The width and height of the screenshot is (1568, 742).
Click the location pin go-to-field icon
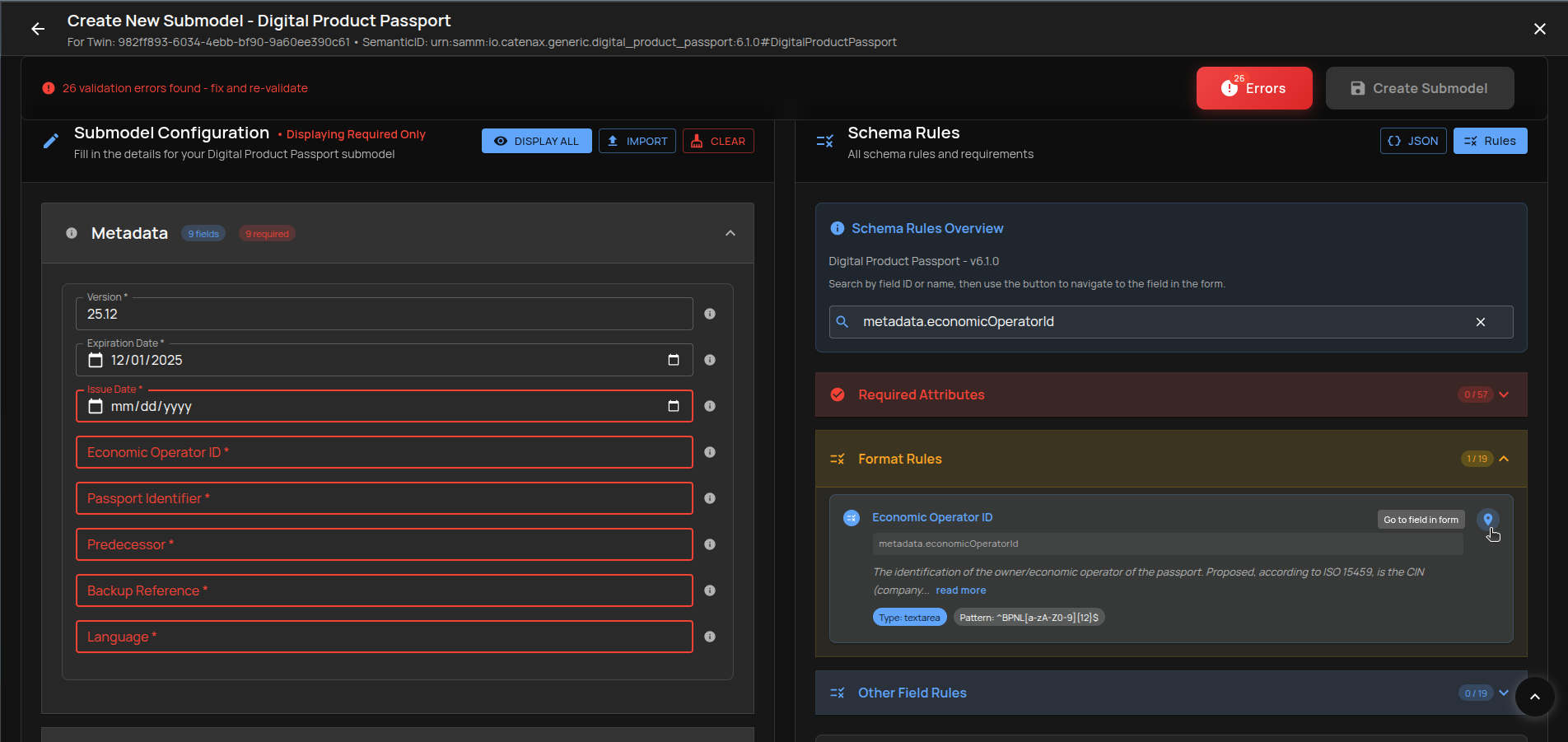(1487, 519)
